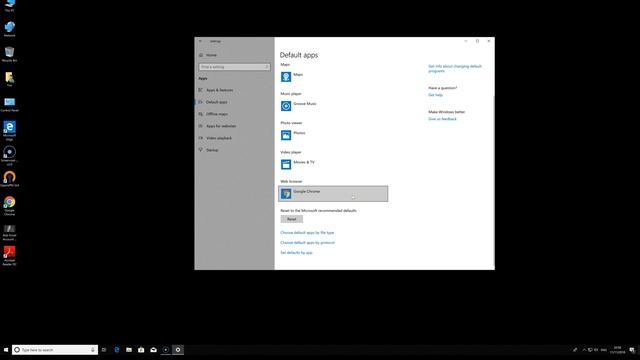Show hidden system tray icons

[584, 350]
